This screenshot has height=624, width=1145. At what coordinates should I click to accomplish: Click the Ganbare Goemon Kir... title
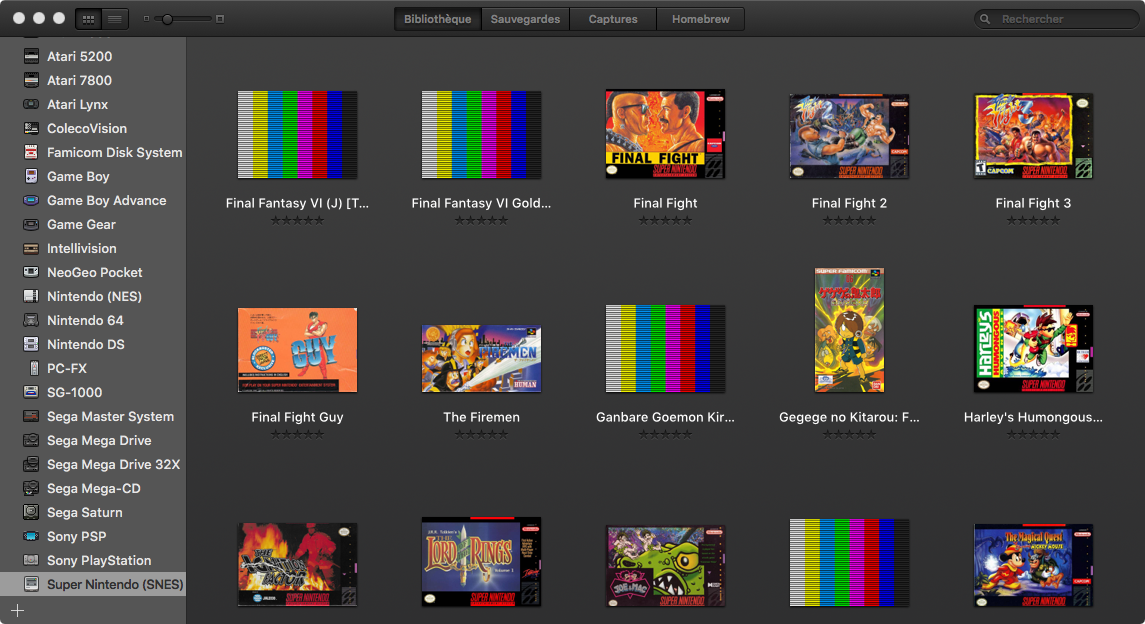(665, 417)
